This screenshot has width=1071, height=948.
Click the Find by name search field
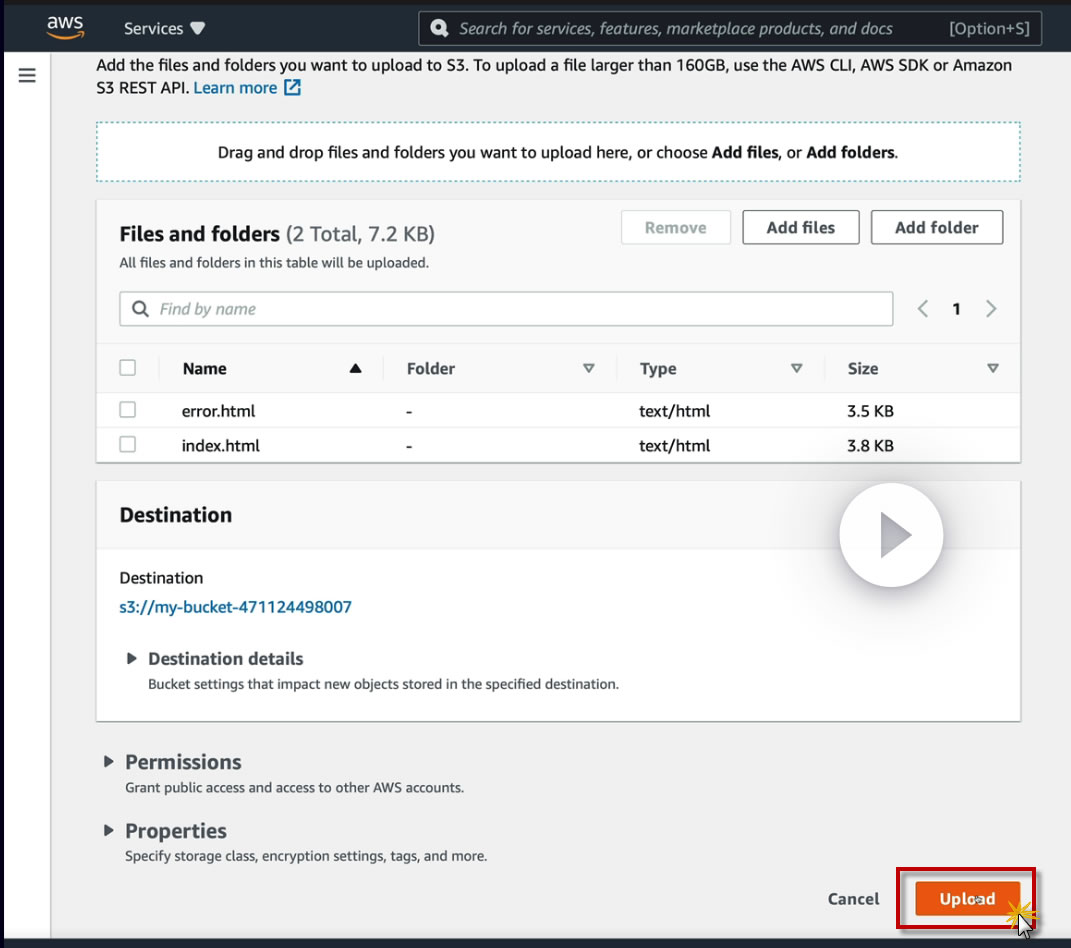pos(506,309)
